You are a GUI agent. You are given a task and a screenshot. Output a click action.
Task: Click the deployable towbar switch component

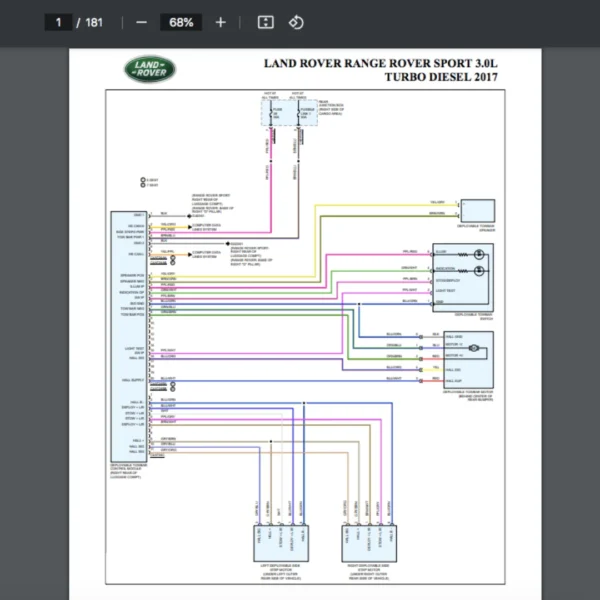click(x=463, y=277)
